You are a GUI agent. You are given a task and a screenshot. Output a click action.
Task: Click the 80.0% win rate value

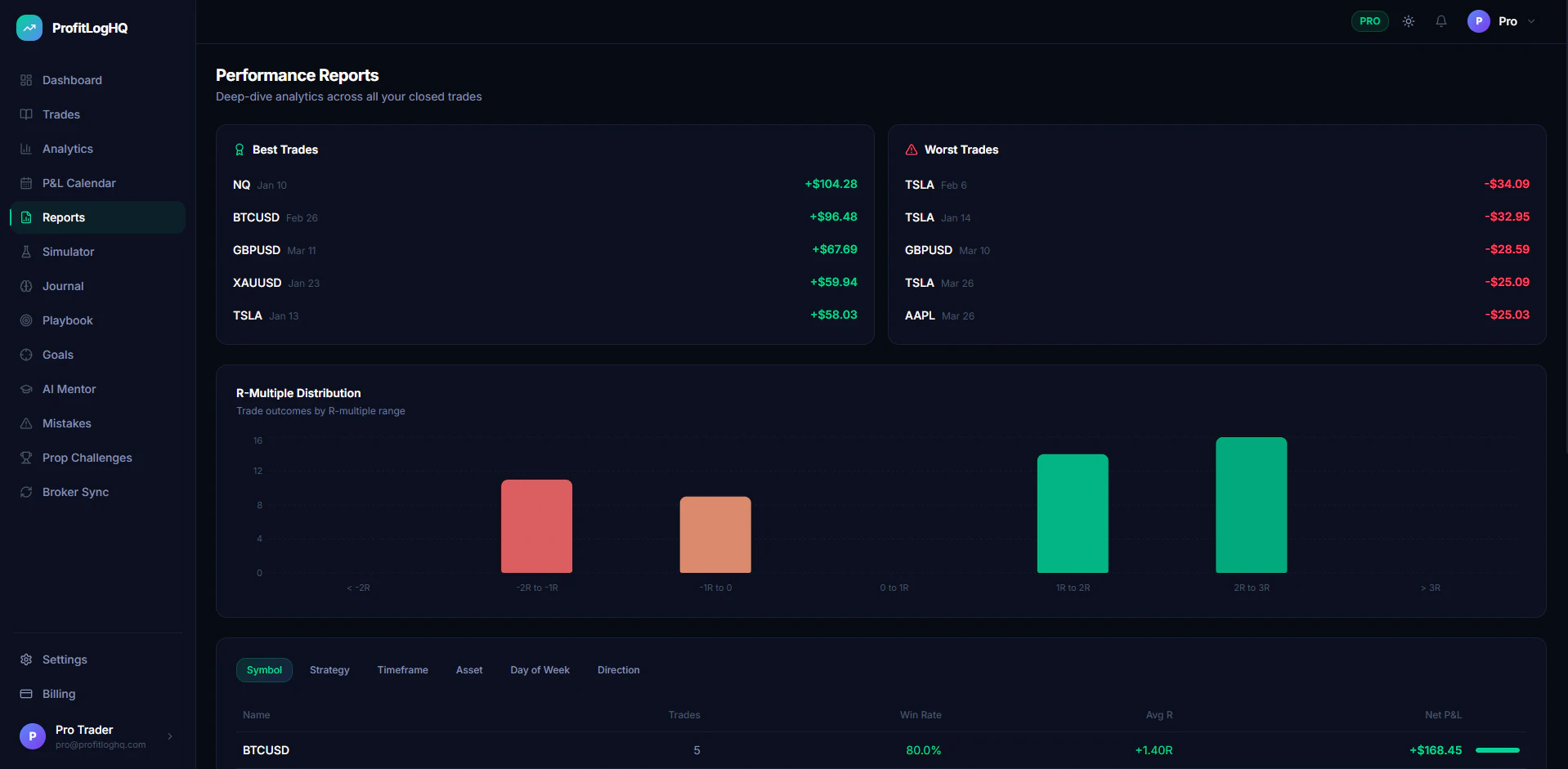[924, 750]
